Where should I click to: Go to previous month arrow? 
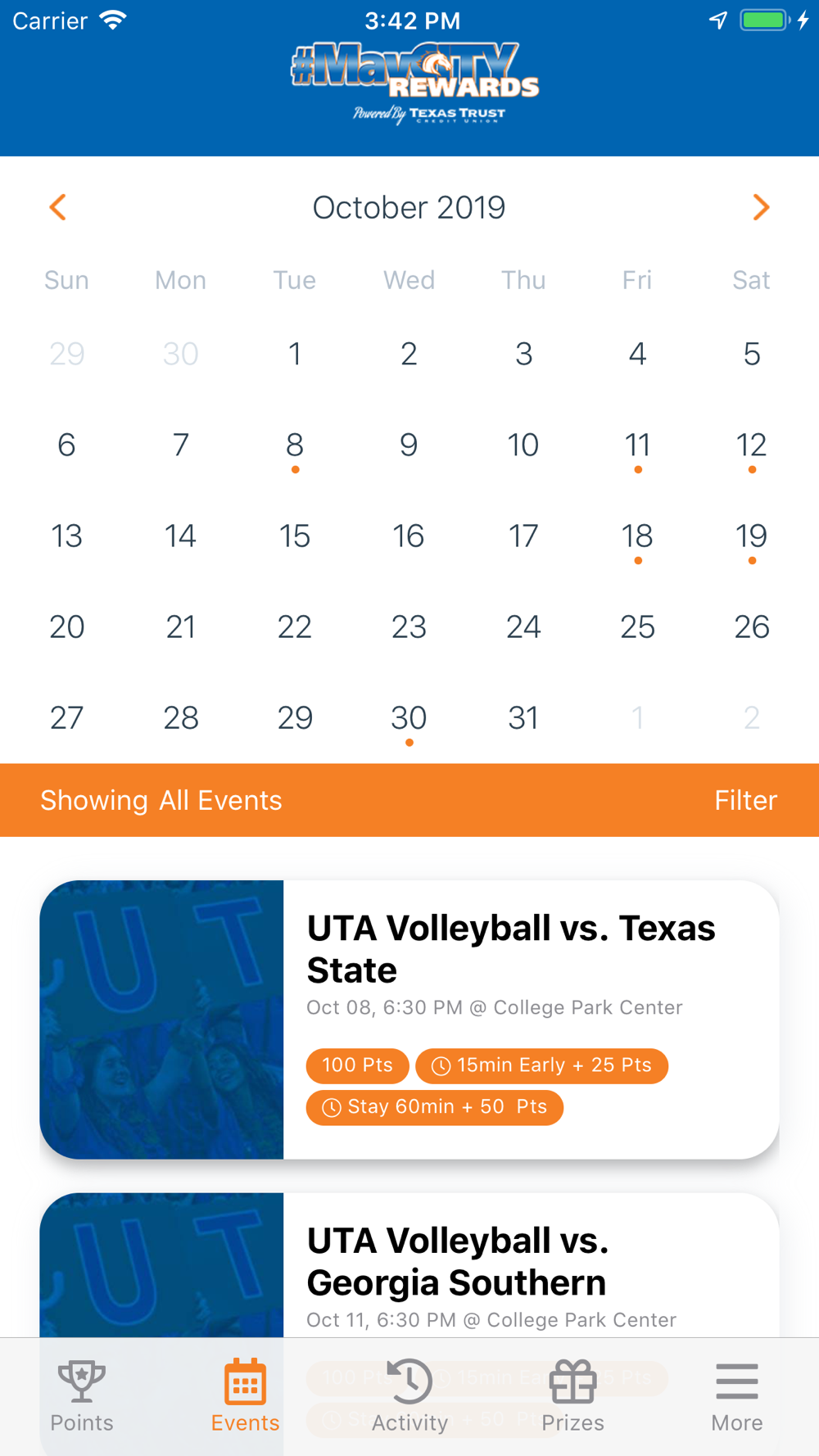coord(57,207)
